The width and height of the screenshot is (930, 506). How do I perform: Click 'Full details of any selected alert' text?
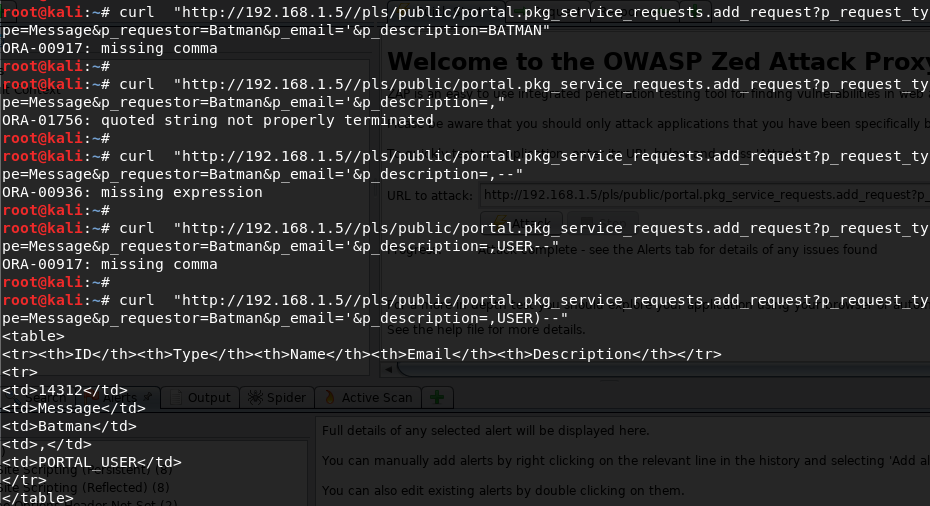click(485, 431)
